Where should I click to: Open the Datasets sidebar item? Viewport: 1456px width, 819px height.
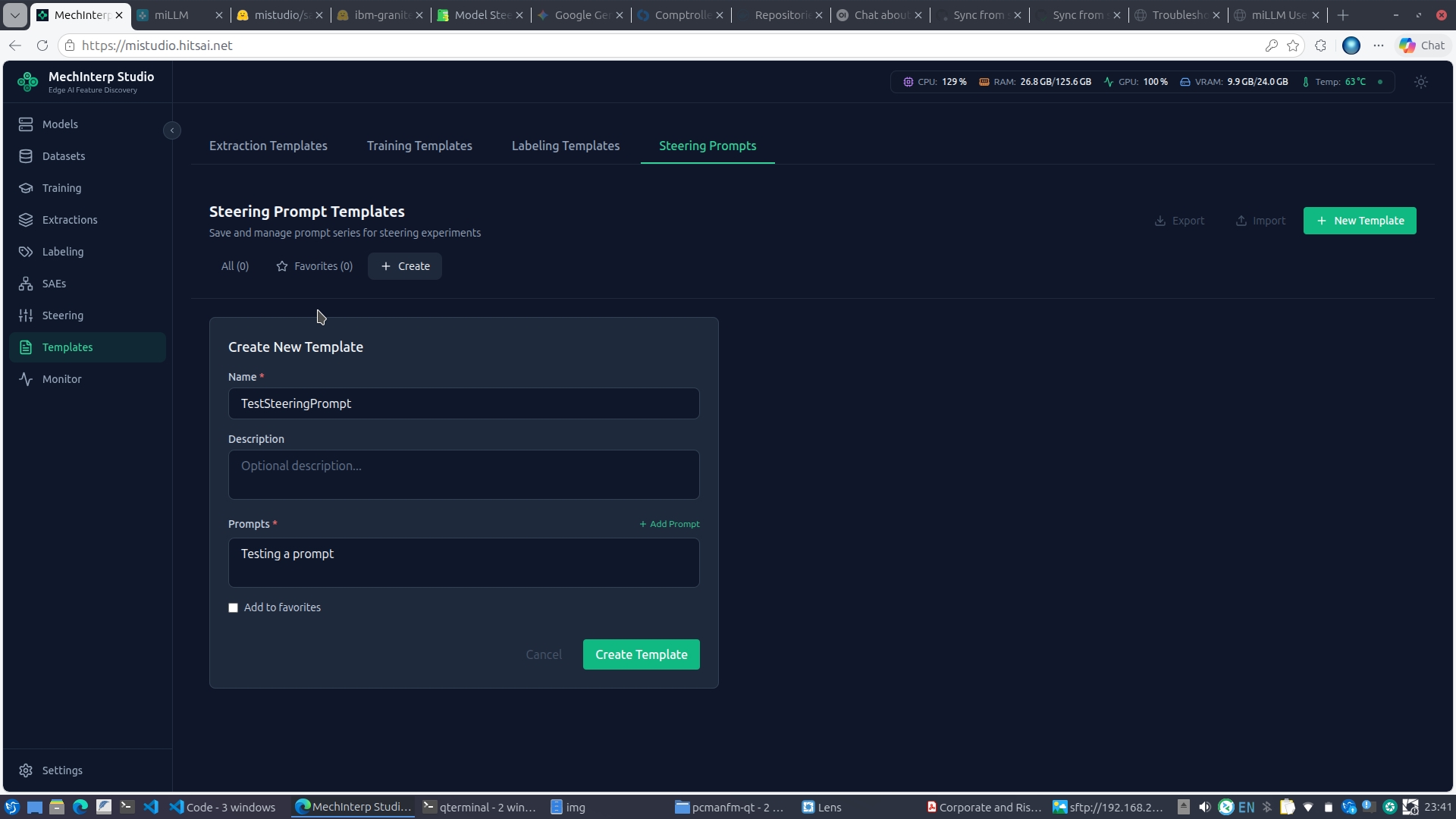click(x=87, y=156)
